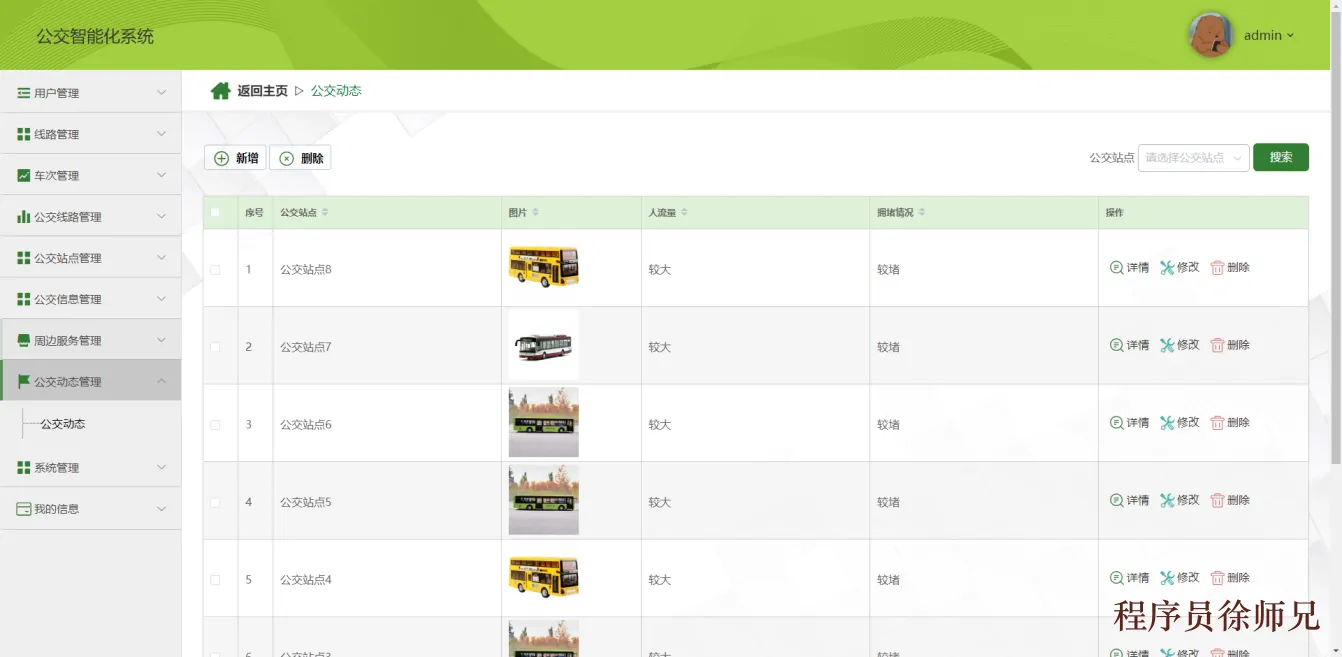Click the 公交信息管理 grid icon
The image size is (1342, 657).
coord(24,299)
